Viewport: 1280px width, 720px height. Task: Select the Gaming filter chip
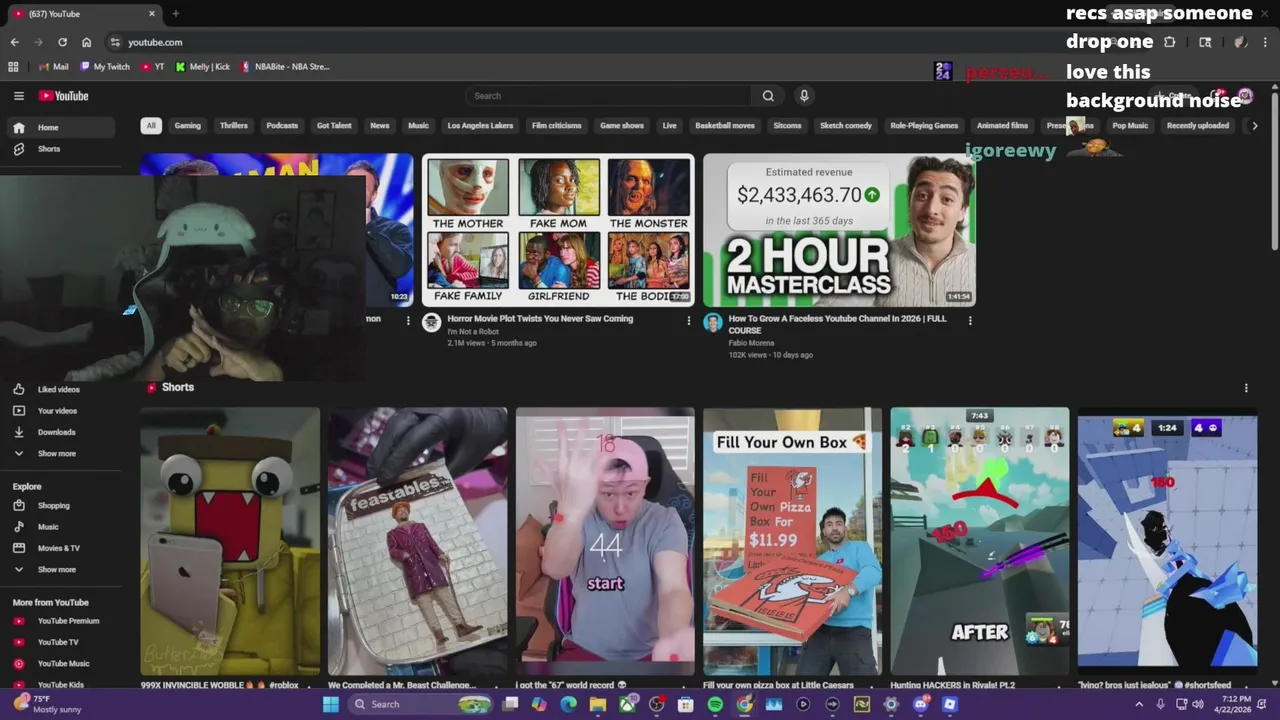(188, 126)
